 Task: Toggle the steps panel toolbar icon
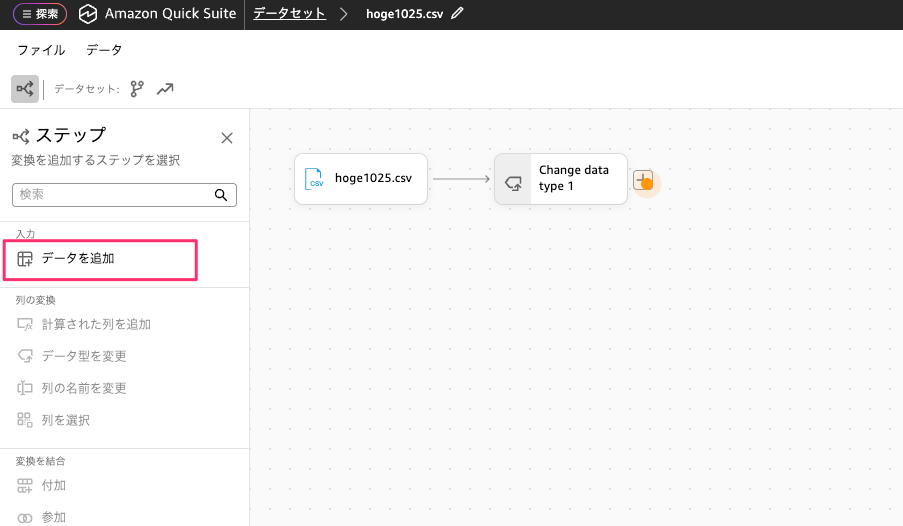click(x=25, y=89)
